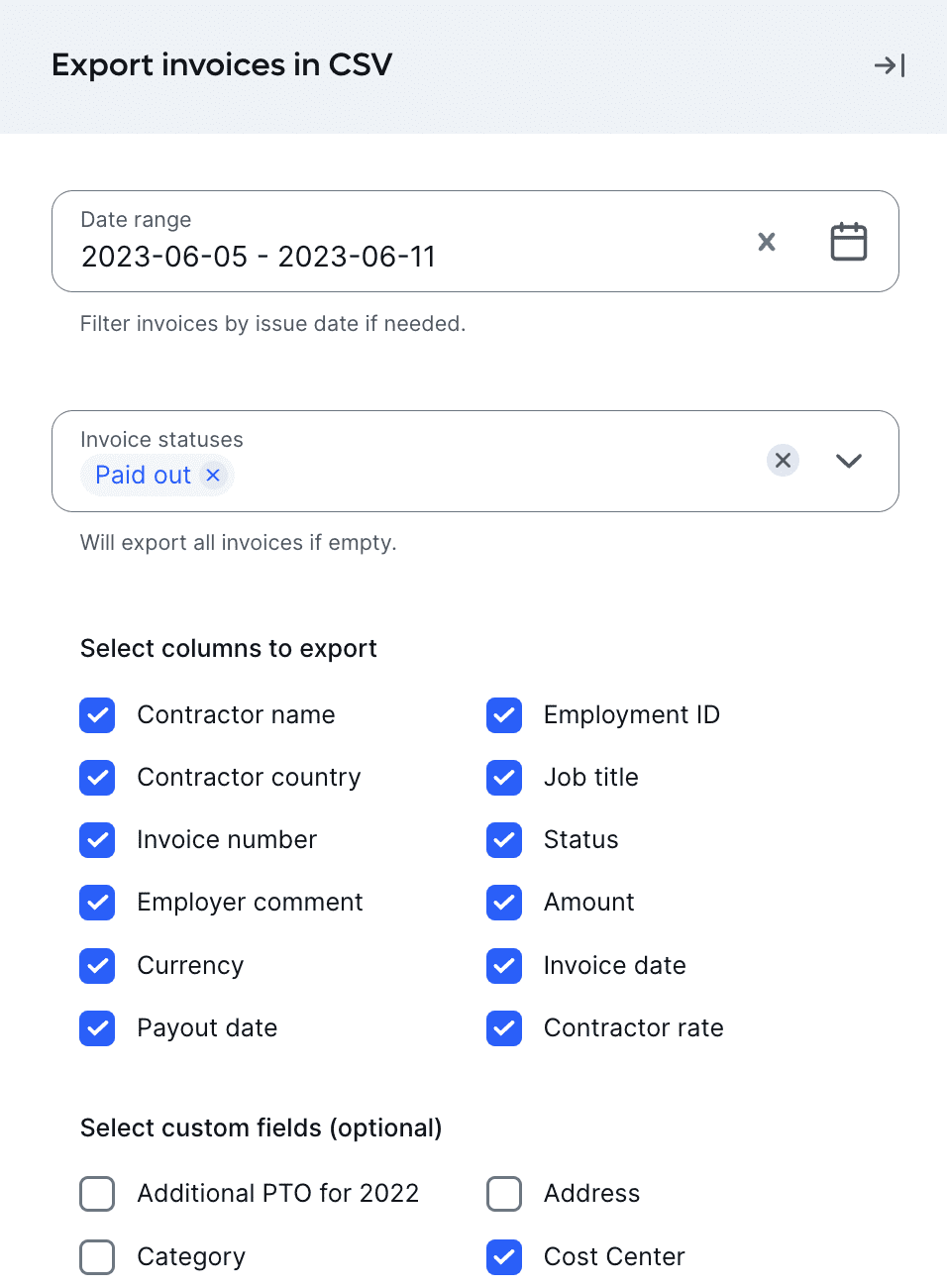Screen dimensions: 947x1288
Task: Clear all selected invoice statuses
Action: (x=783, y=461)
